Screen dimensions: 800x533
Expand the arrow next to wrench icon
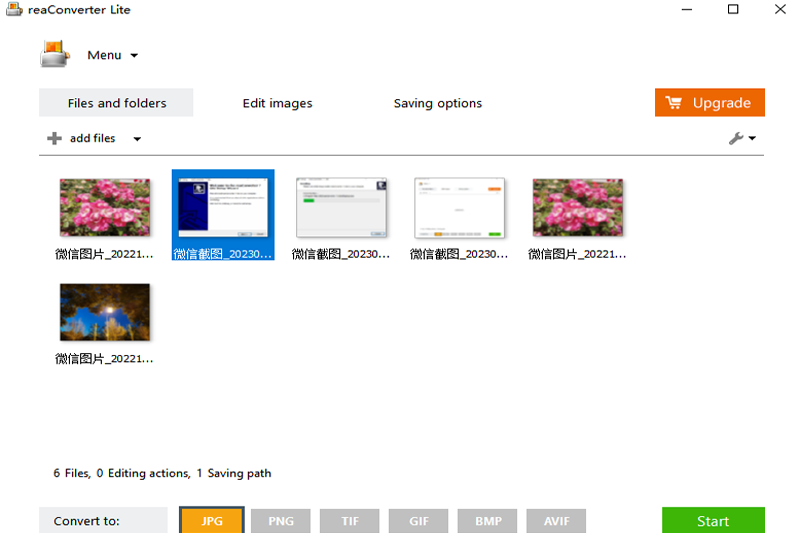pyautogui.click(x=752, y=138)
